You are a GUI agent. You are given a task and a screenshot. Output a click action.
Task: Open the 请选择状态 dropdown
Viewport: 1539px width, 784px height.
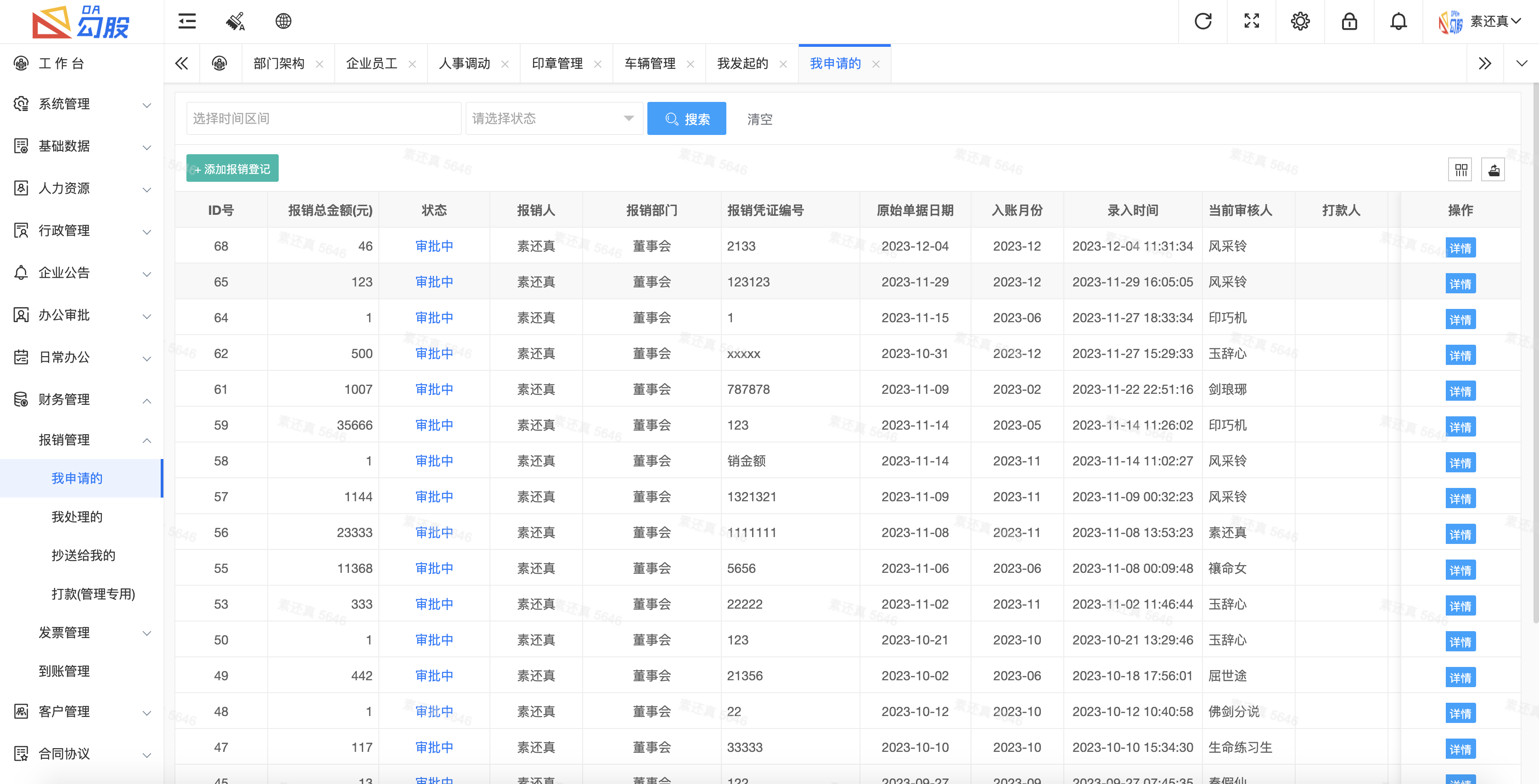[554, 118]
